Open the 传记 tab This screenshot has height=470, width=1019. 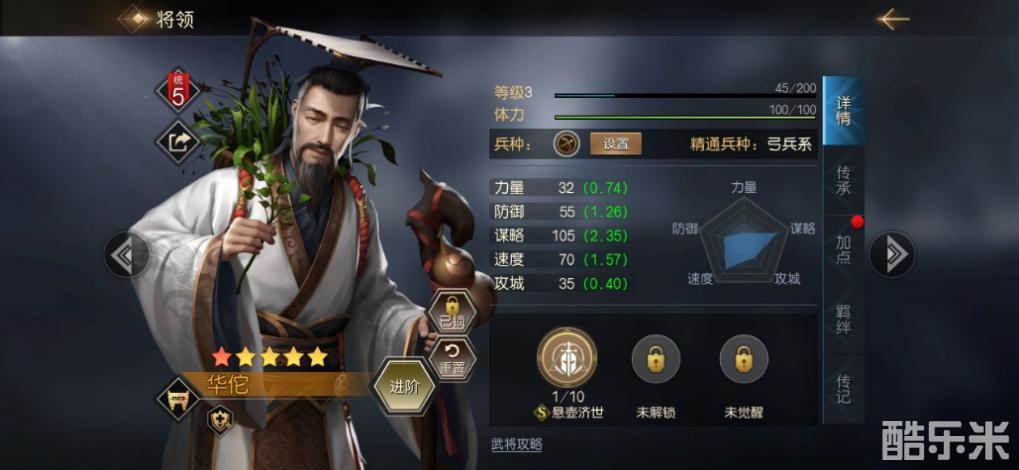(x=843, y=388)
